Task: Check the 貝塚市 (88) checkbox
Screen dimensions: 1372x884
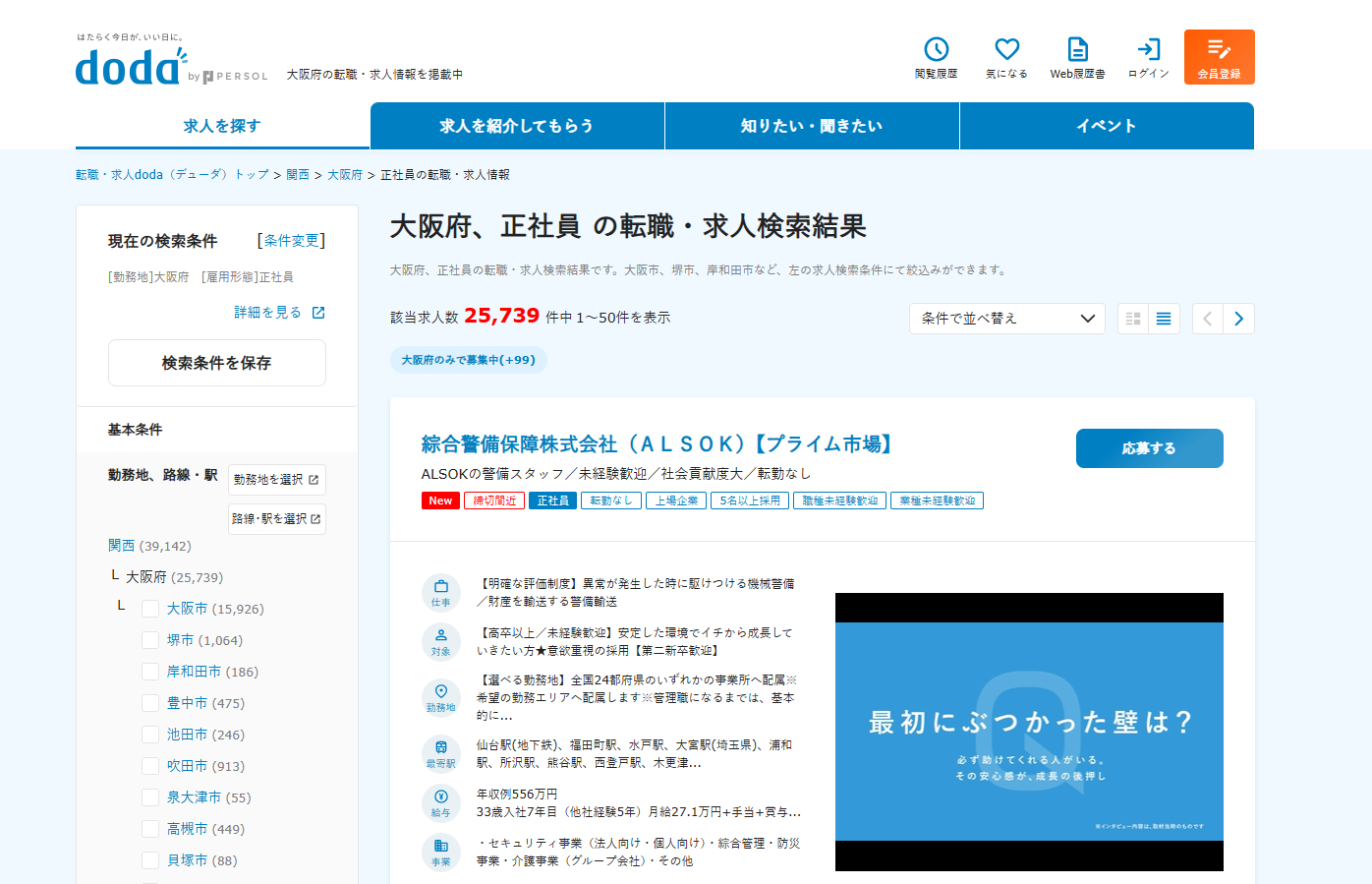Action: click(x=150, y=860)
